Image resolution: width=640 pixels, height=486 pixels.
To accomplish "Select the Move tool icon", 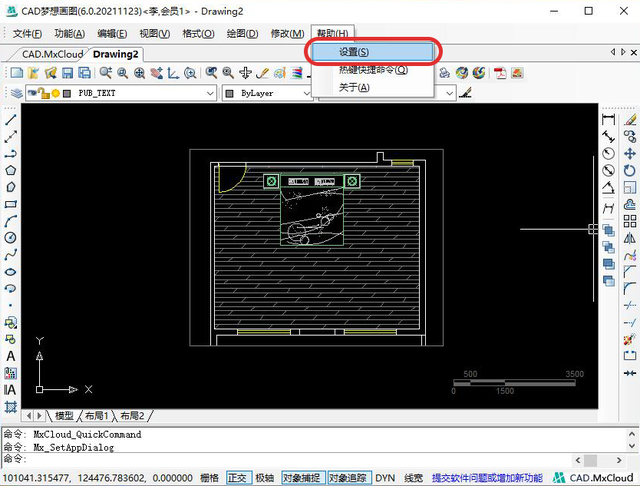I will coord(630,153).
